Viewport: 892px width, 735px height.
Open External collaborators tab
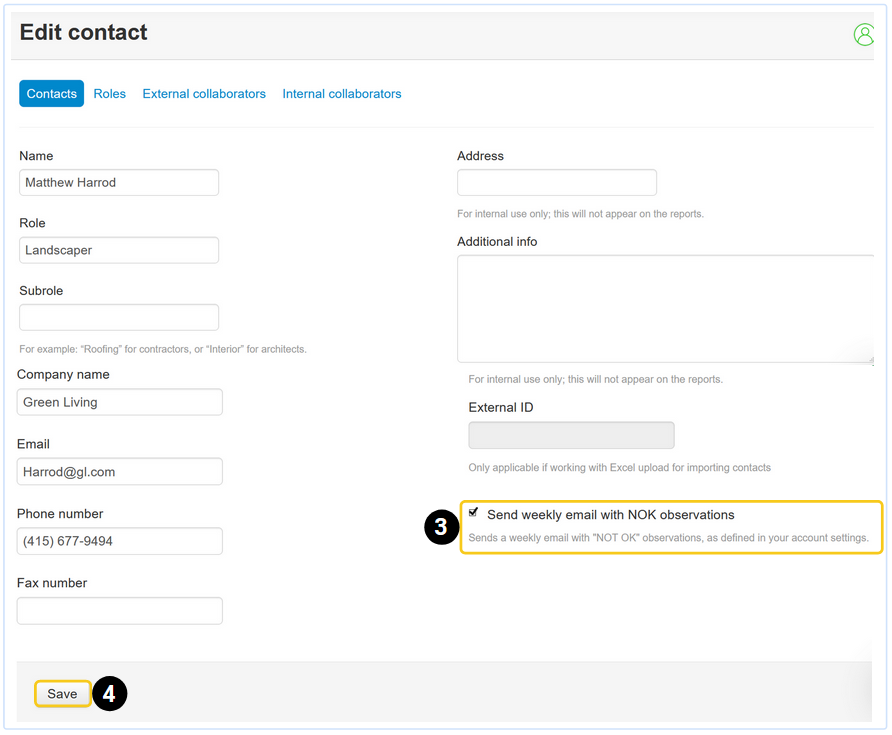[204, 94]
